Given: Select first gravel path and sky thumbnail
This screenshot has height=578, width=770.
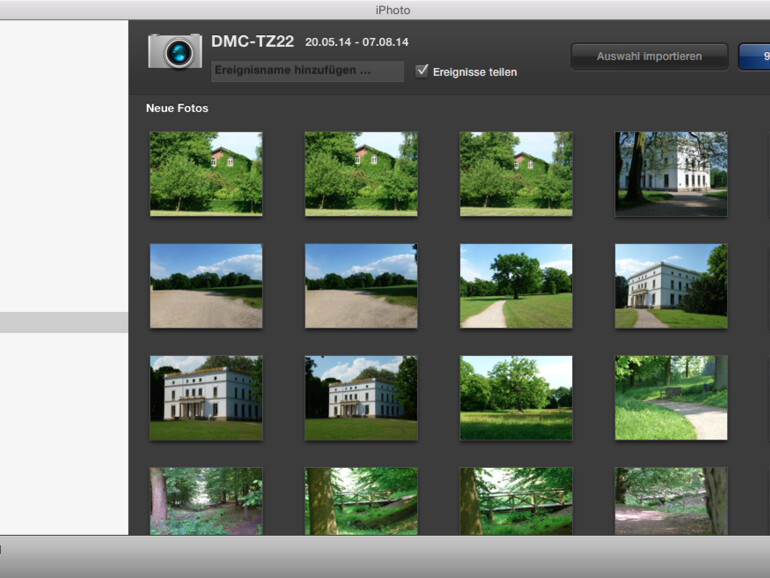Looking at the screenshot, I should click(206, 286).
